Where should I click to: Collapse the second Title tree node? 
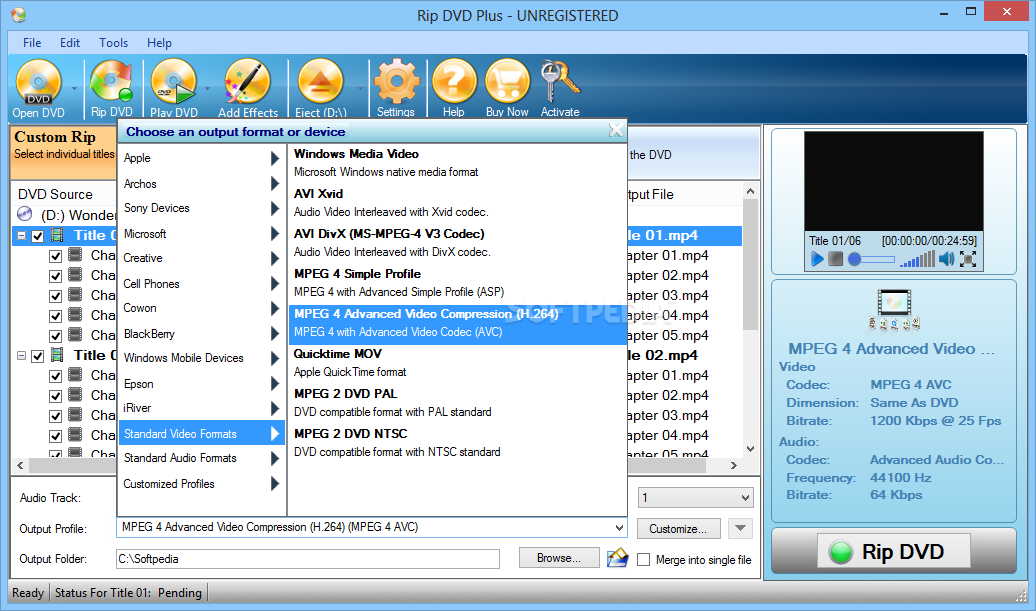tap(21, 355)
